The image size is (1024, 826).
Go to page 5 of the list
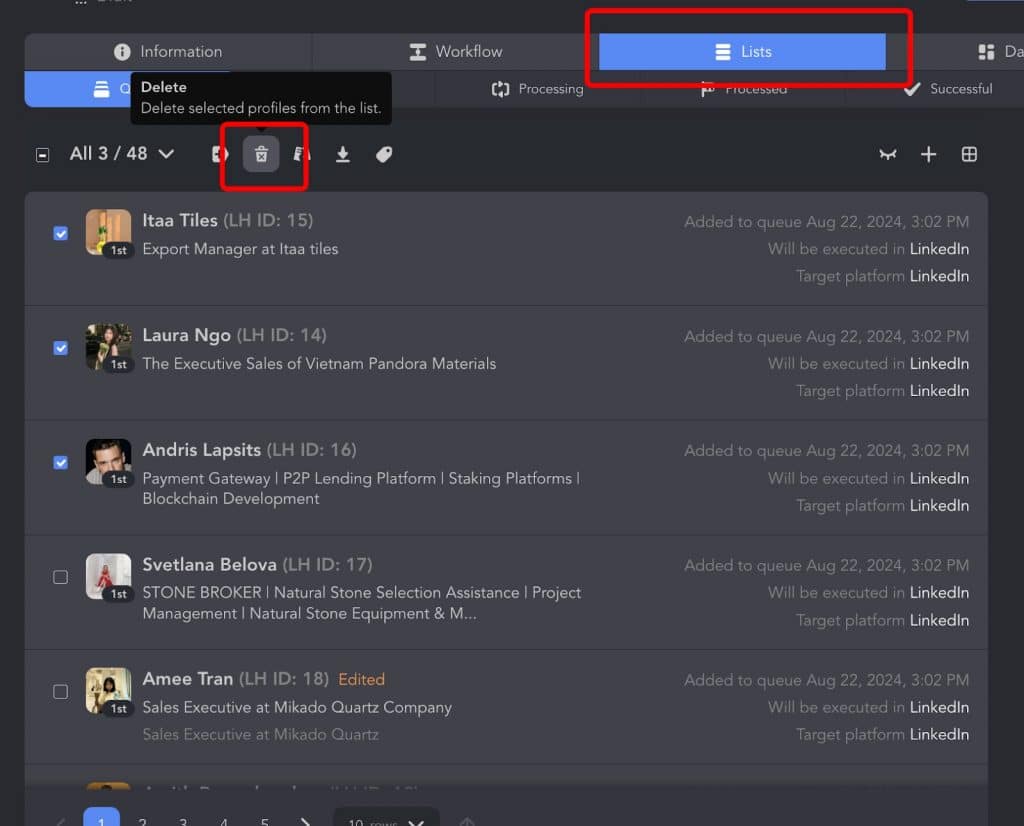click(264, 821)
